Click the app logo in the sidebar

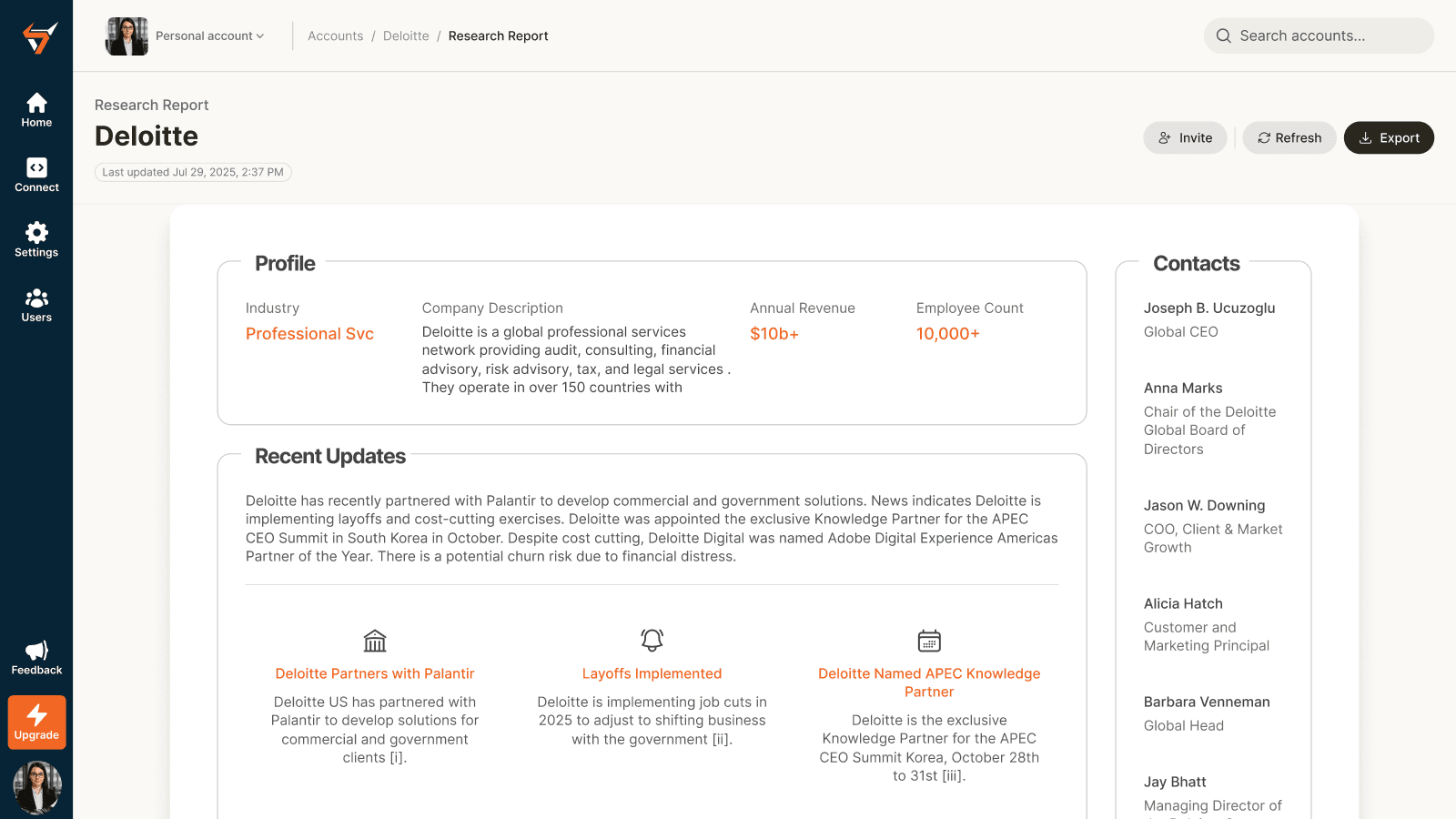click(x=39, y=37)
